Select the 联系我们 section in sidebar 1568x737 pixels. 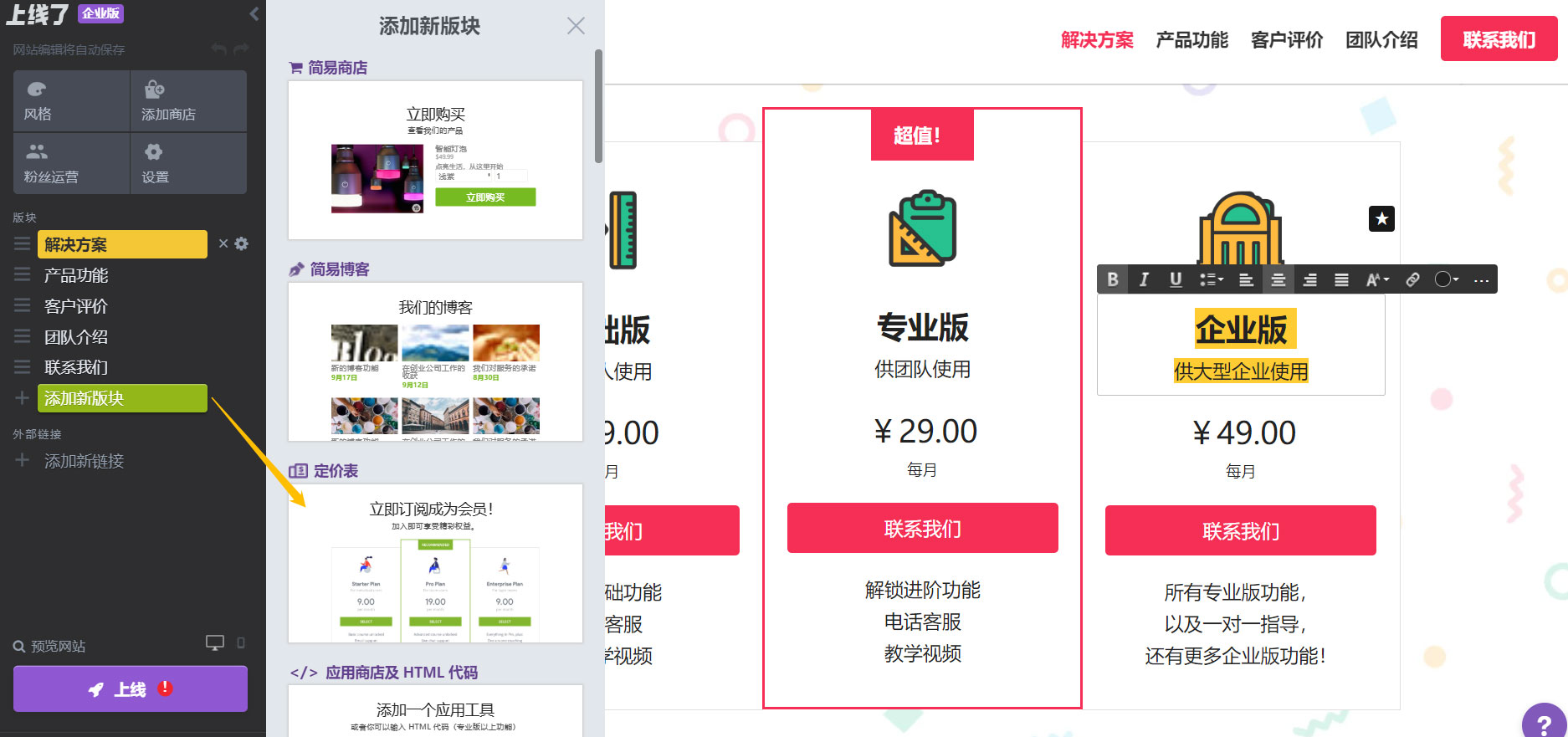[76, 367]
